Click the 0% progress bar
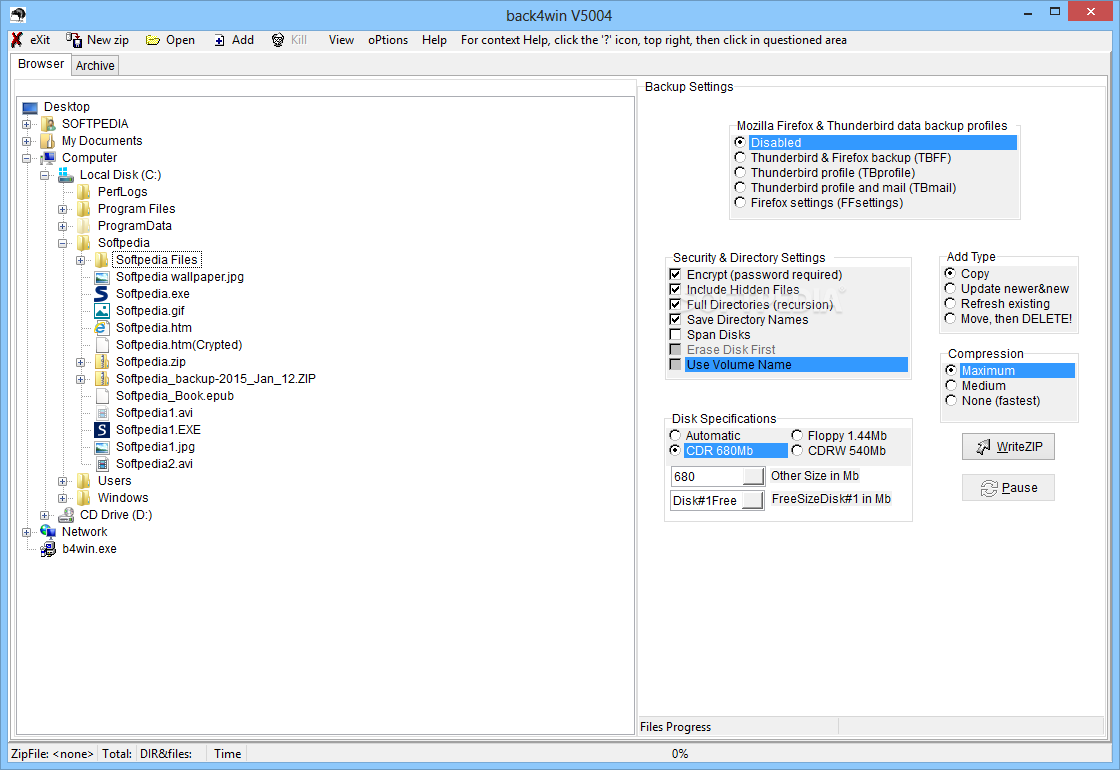 [x=679, y=754]
